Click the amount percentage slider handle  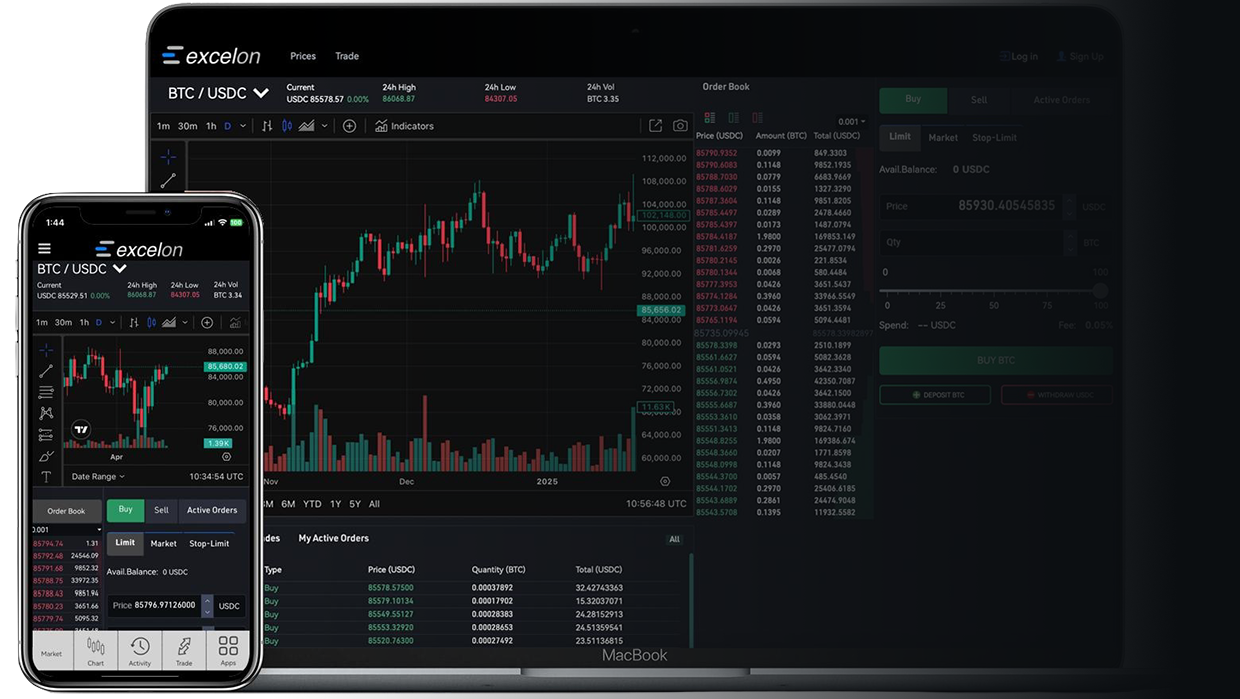click(x=1100, y=291)
